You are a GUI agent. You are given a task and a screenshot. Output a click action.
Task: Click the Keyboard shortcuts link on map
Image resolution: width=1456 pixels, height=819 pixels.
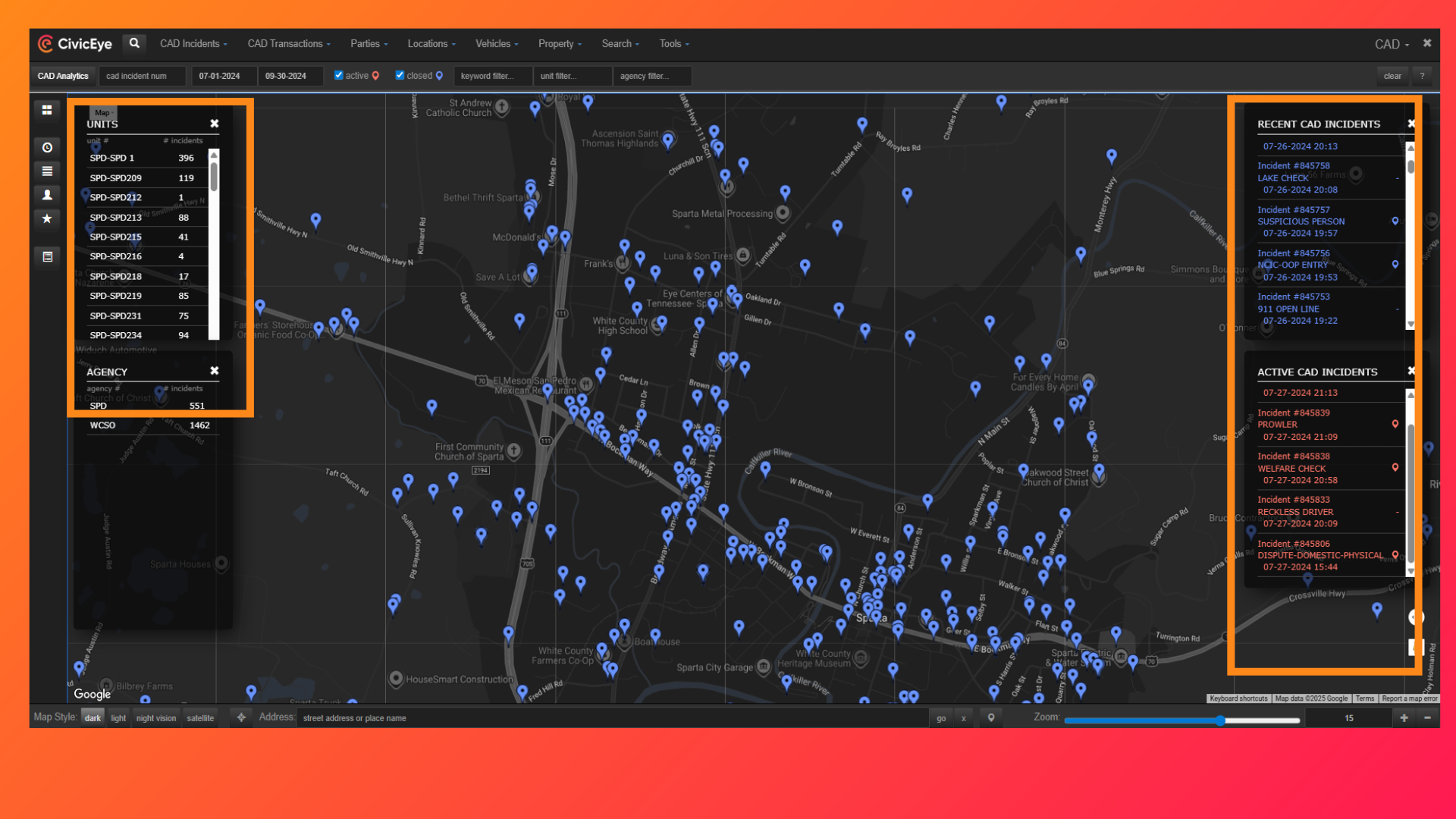point(1238,698)
